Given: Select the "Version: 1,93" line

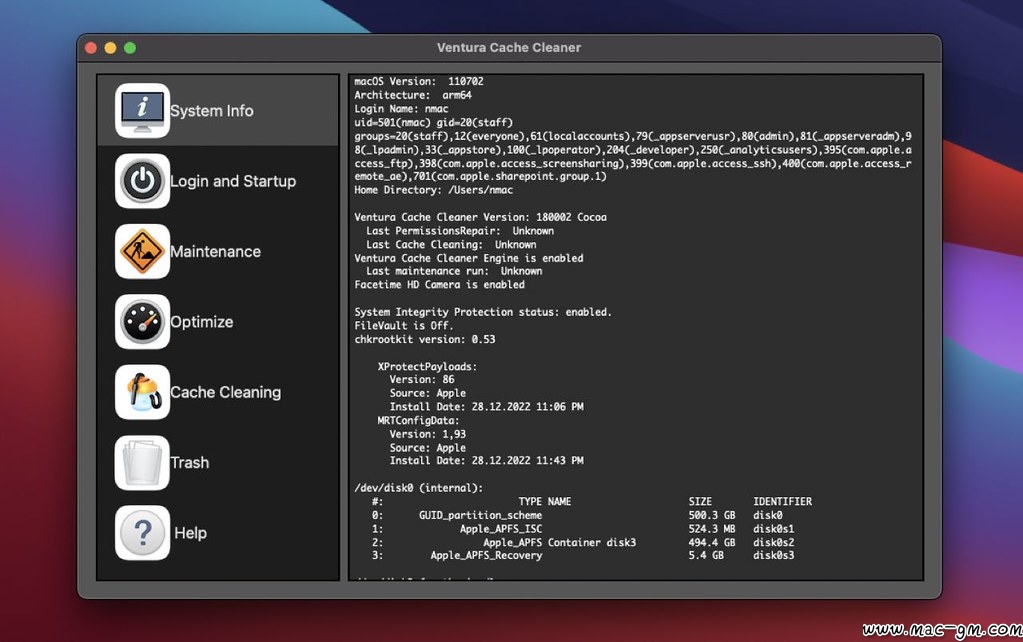Looking at the screenshot, I should click(x=428, y=435).
